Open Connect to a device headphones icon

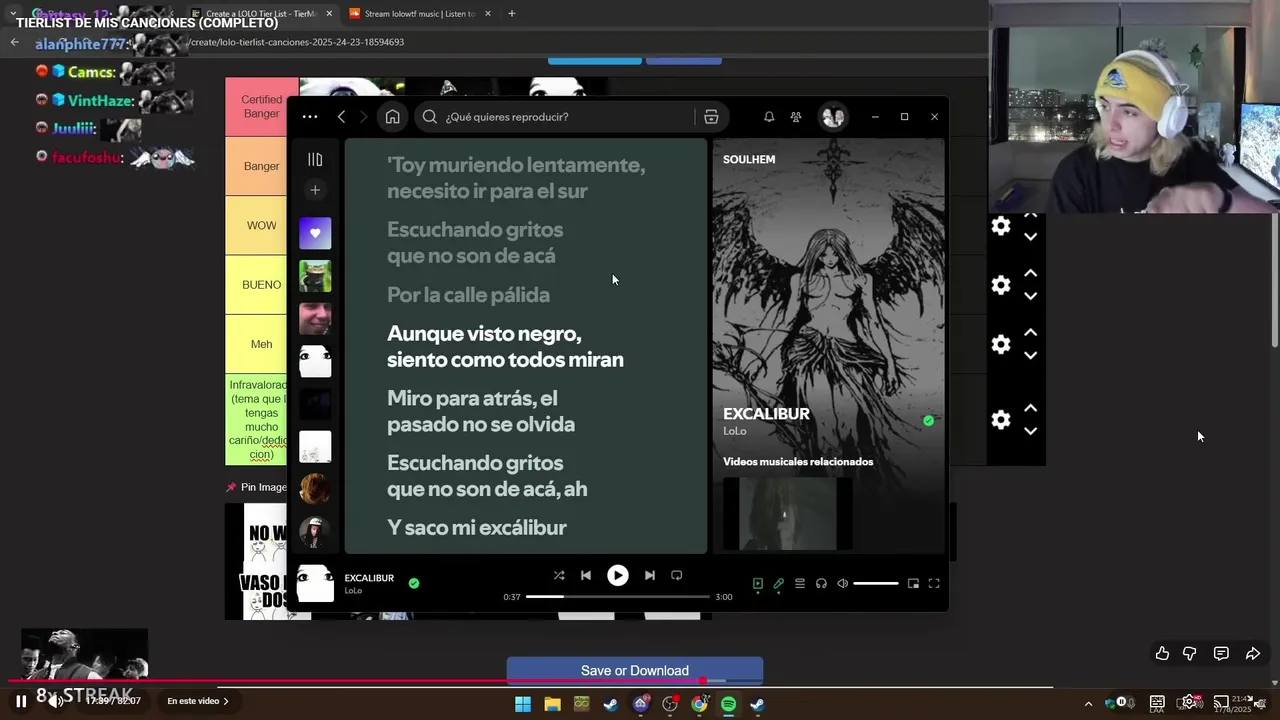(x=821, y=584)
